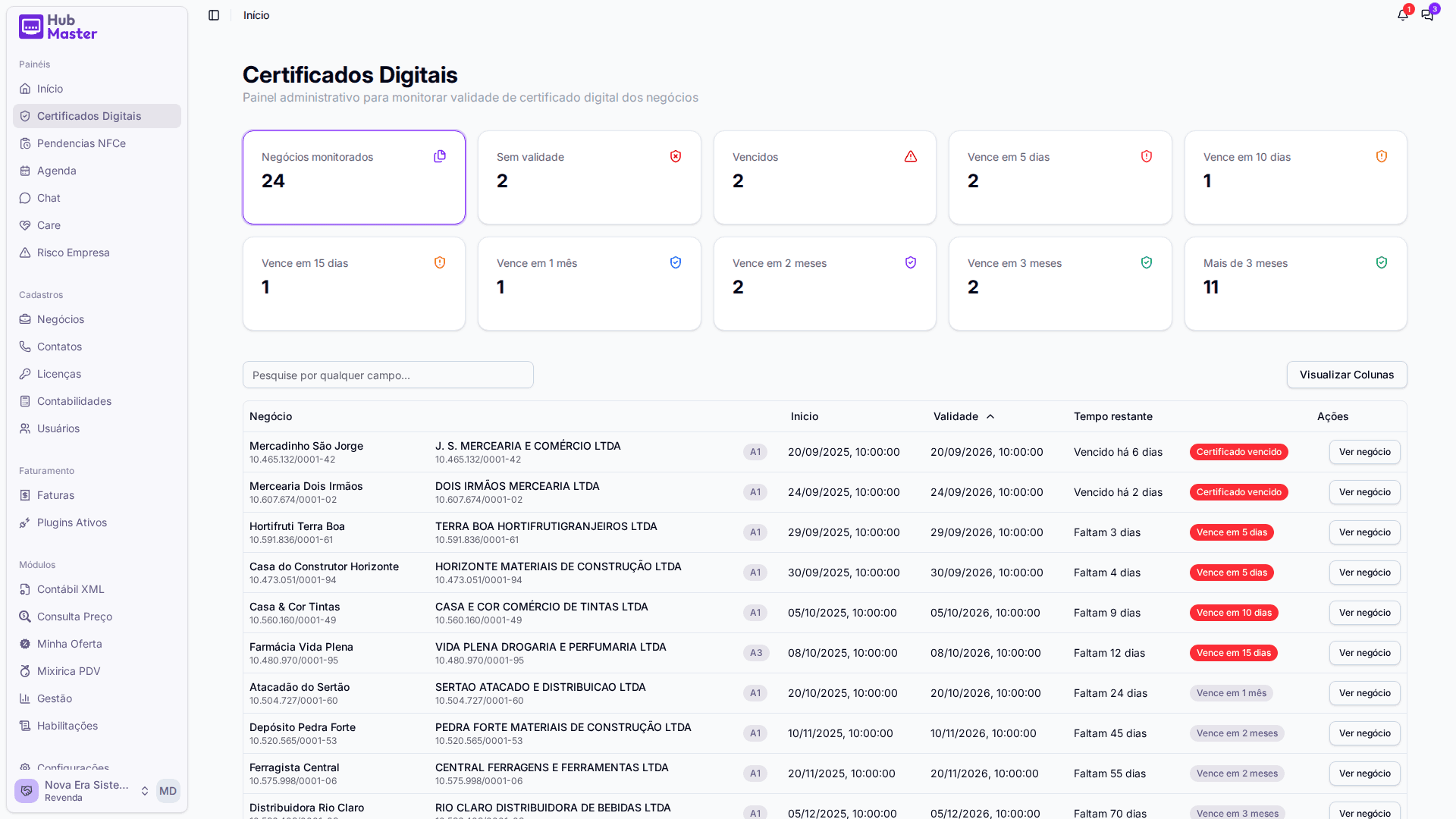Click Ver negócio for Farmácia Vida Plena
Screen dimensions: 1456x819
tap(1364, 653)
